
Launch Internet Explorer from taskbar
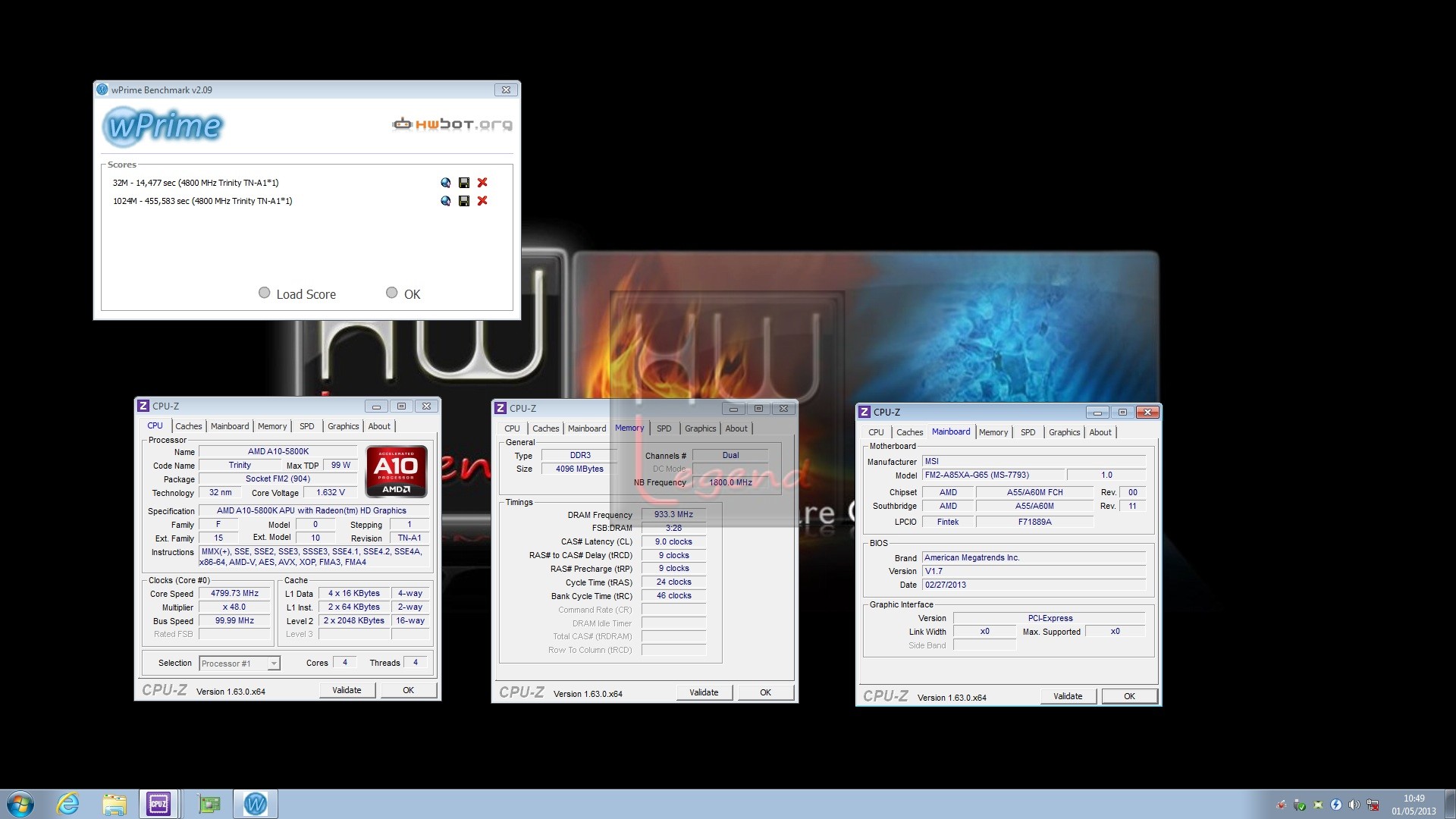click(x=68, y=804)
